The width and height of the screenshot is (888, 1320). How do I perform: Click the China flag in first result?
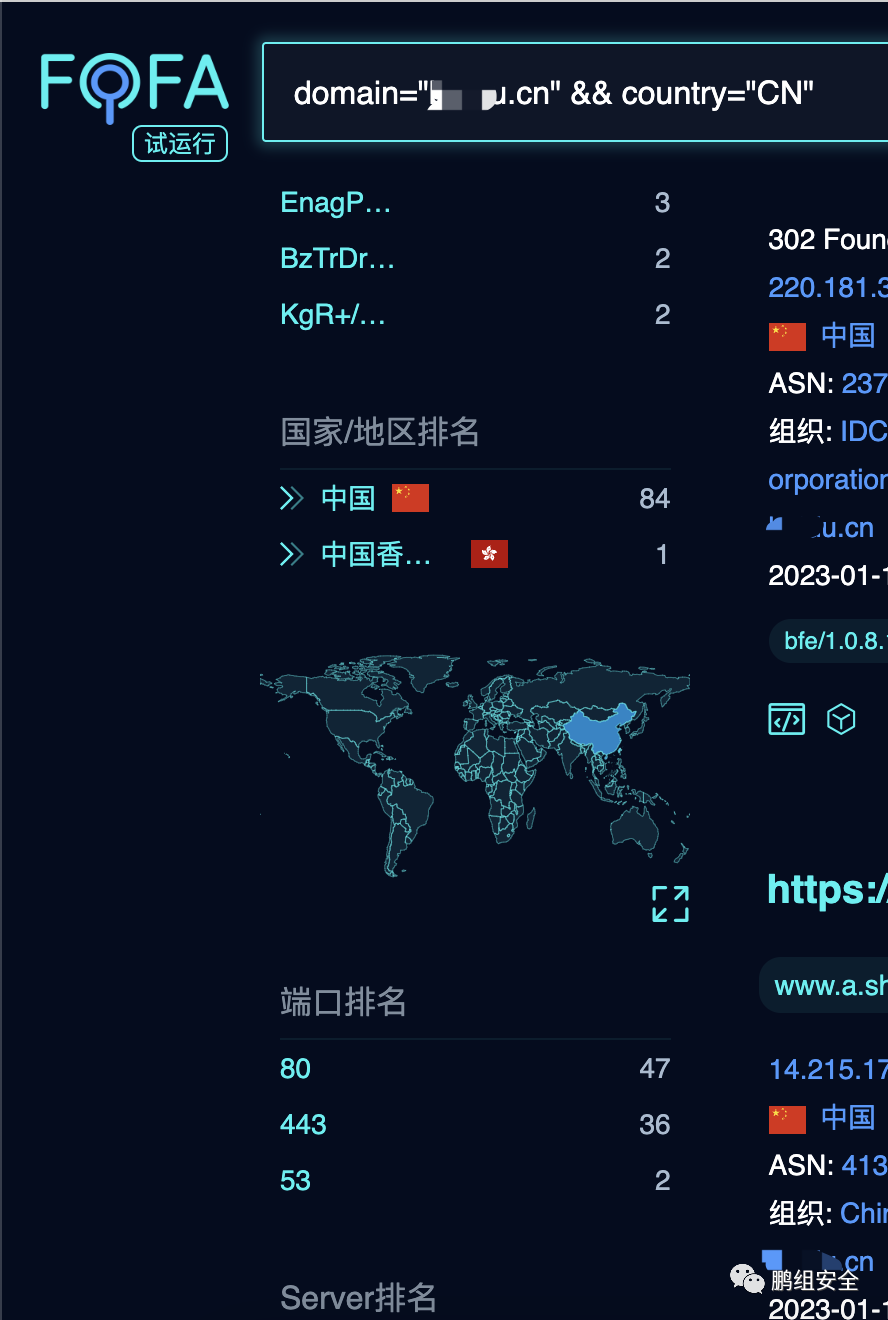pyautogui.click(x=787, y=336)
